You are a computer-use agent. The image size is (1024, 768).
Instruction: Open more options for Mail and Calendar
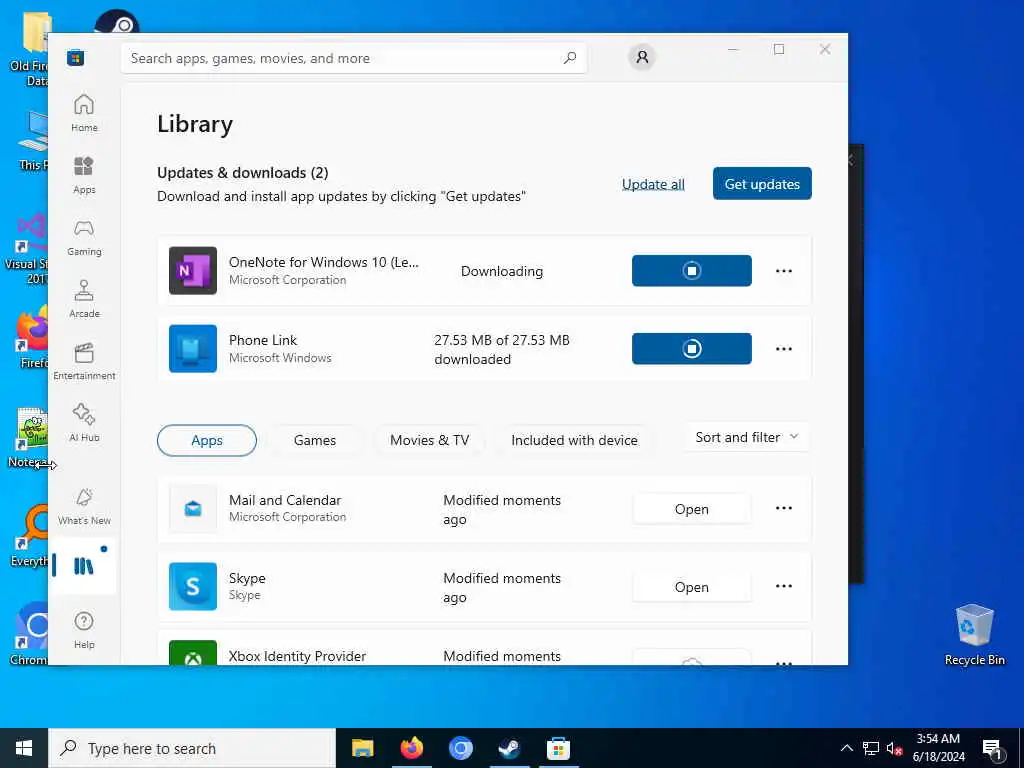tap(784, 508)
